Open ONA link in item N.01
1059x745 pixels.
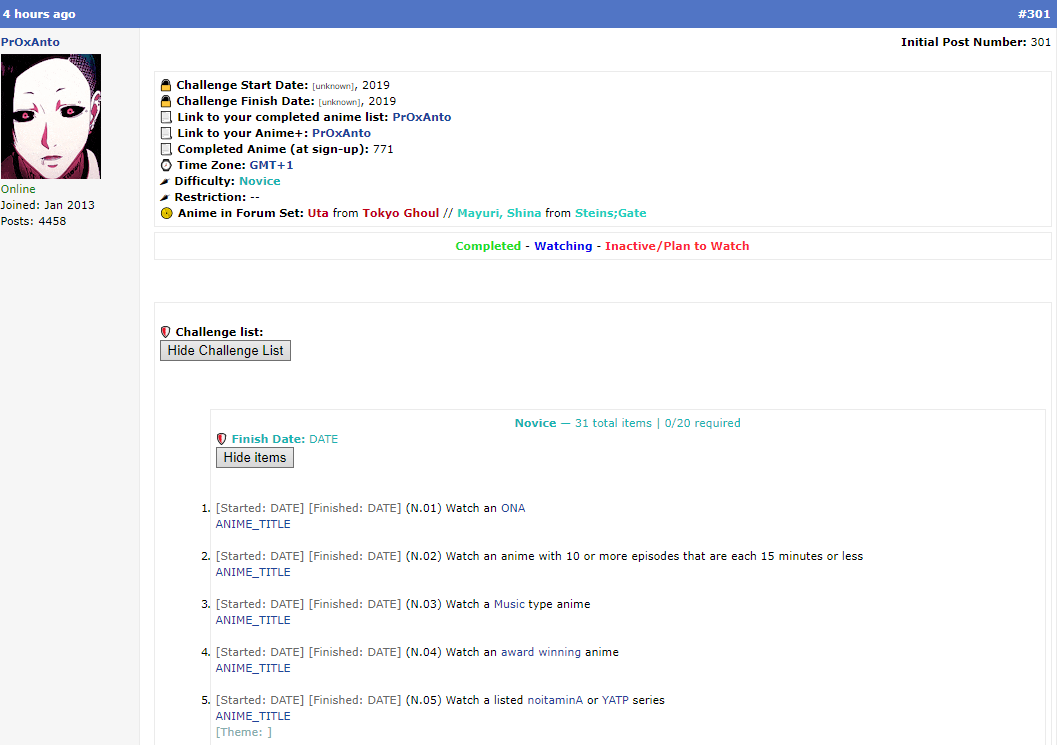(x=513, y=508)
